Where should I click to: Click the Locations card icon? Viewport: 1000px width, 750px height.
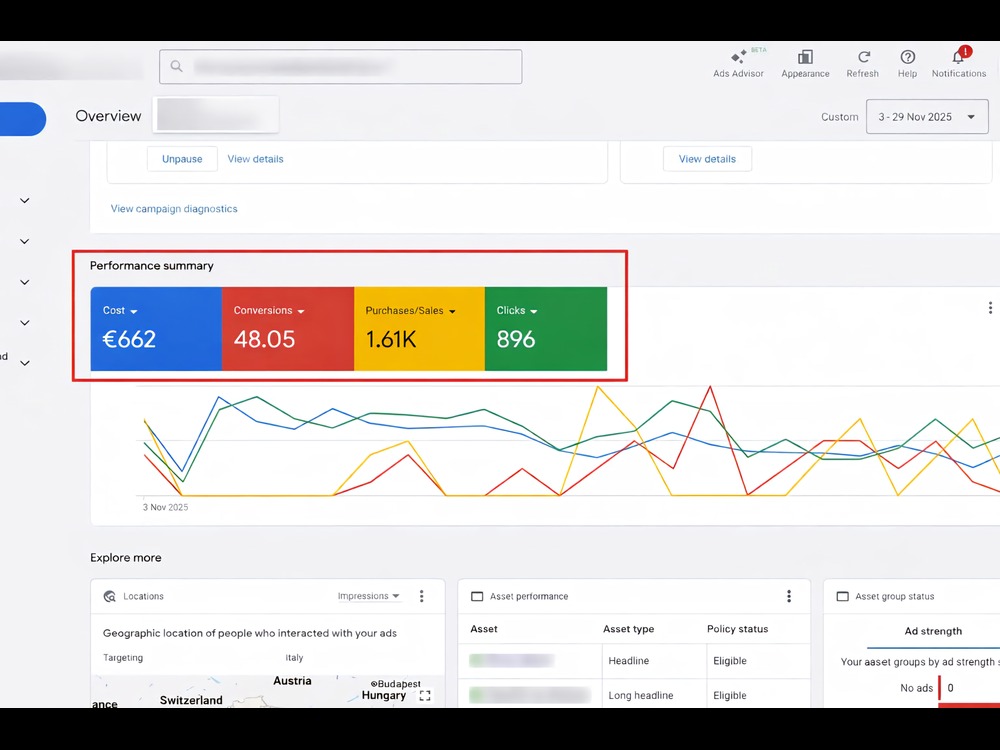pyautogui.click(x=110, y=596)
